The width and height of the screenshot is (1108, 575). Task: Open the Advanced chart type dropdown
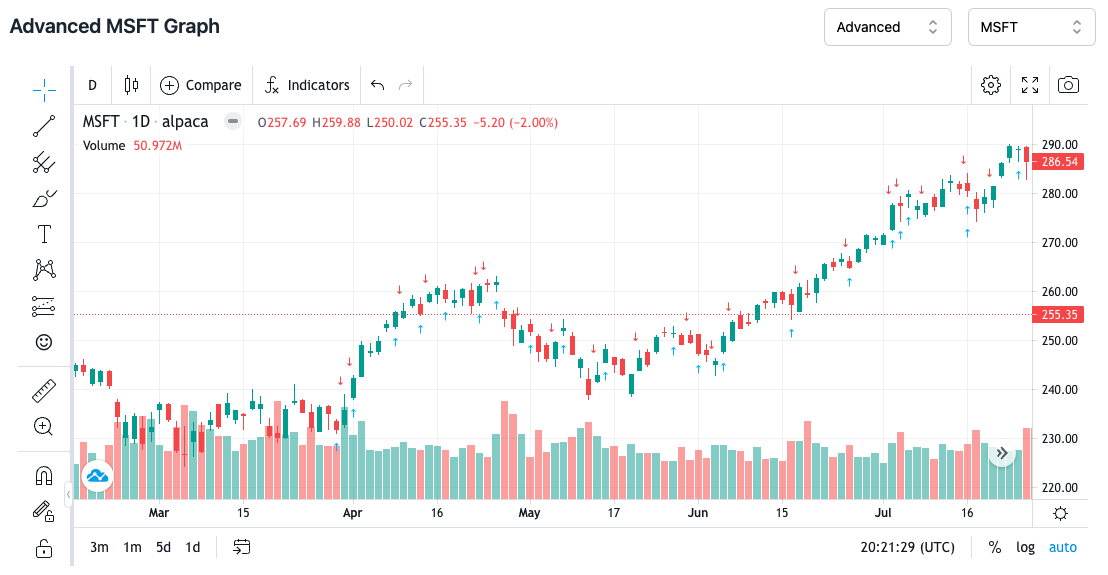click(x=887, y=27)
